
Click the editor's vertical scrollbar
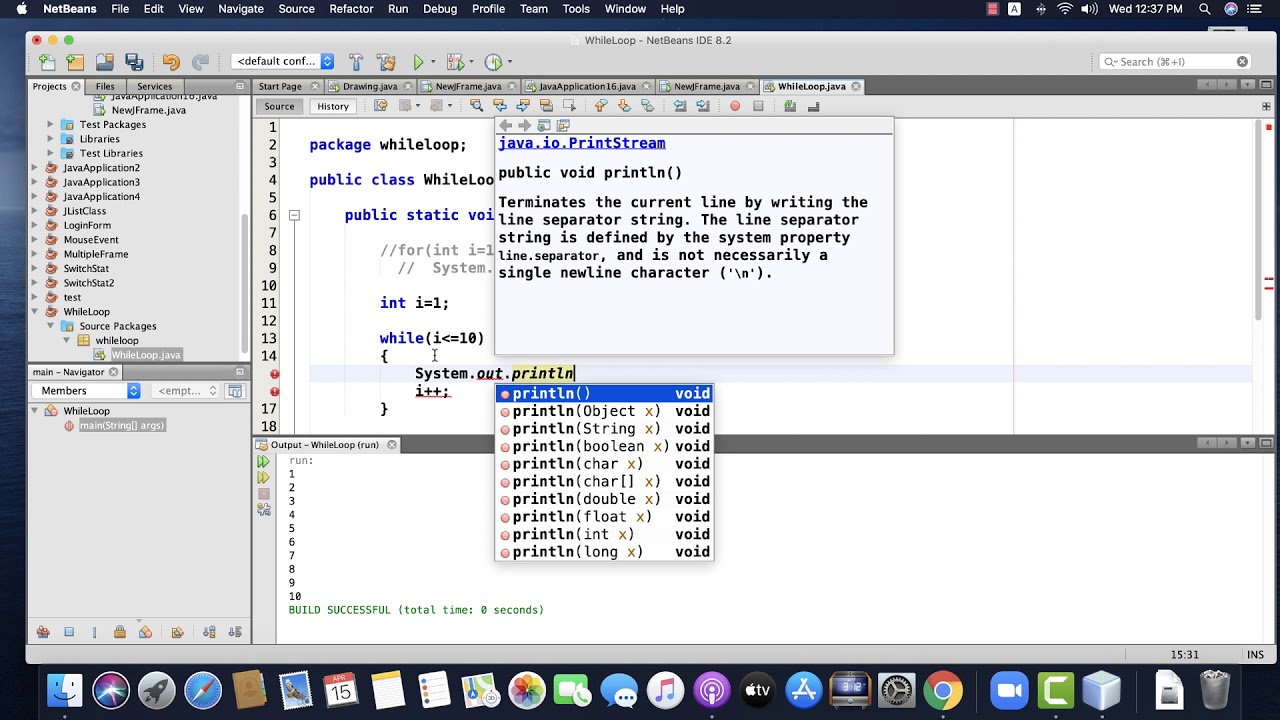tap(1258, 220)
